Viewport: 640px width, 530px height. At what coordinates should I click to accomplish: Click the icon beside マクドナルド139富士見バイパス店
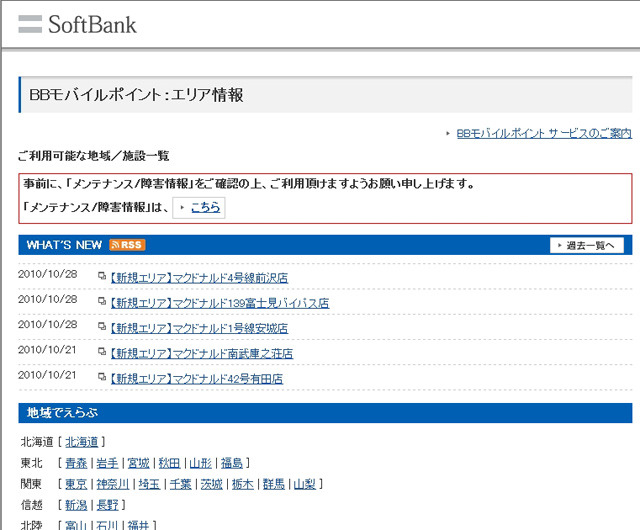pyautogui.click(x=102, y=302)
